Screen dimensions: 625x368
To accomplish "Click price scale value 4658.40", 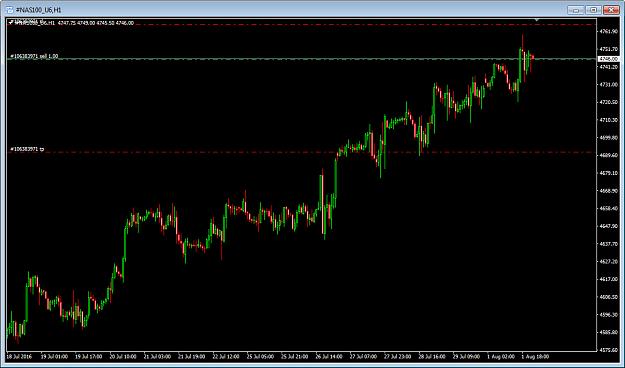I will (x=609, y=208).
